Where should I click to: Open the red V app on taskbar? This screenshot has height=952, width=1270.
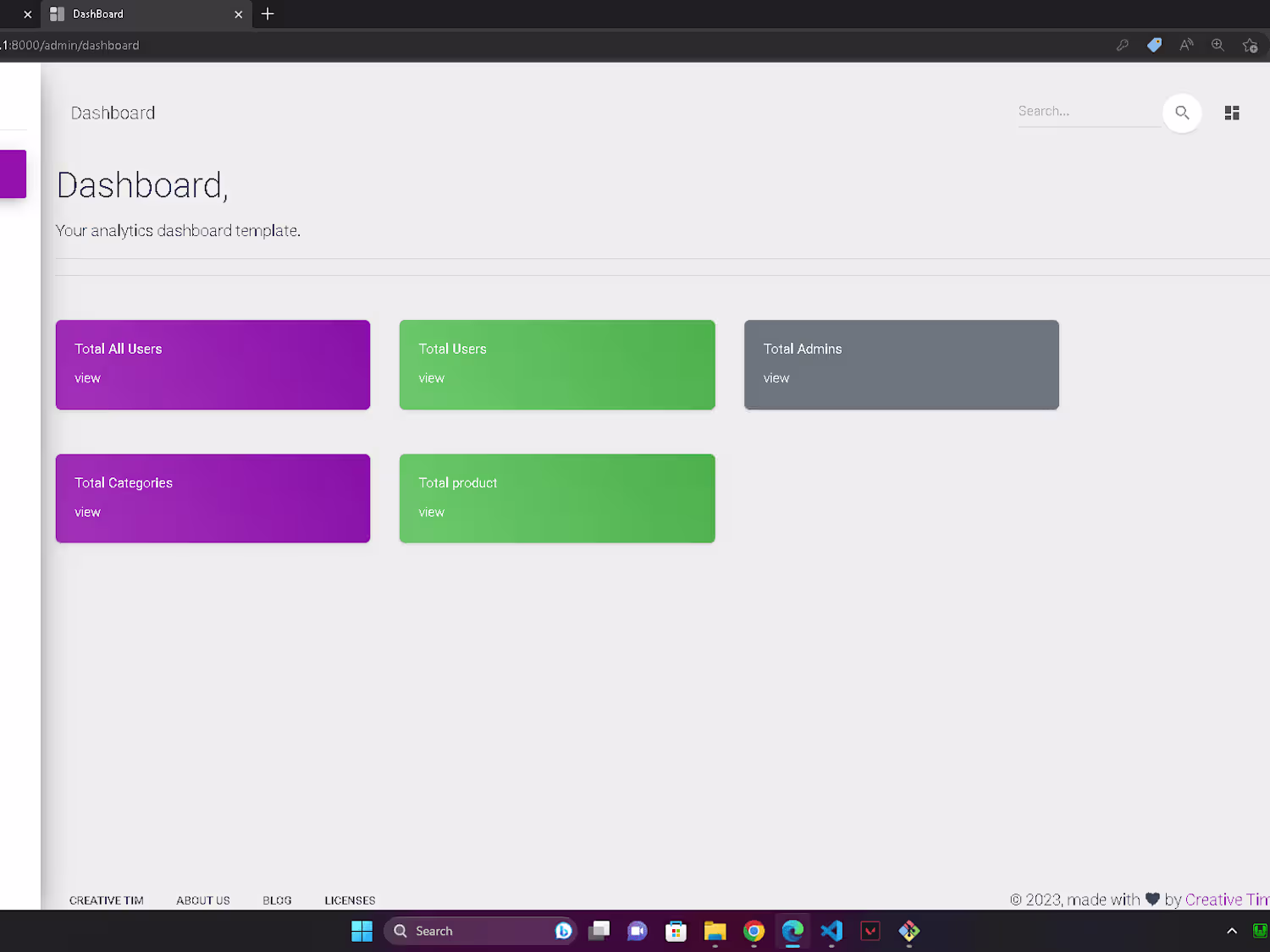click(x=870, y=931)
